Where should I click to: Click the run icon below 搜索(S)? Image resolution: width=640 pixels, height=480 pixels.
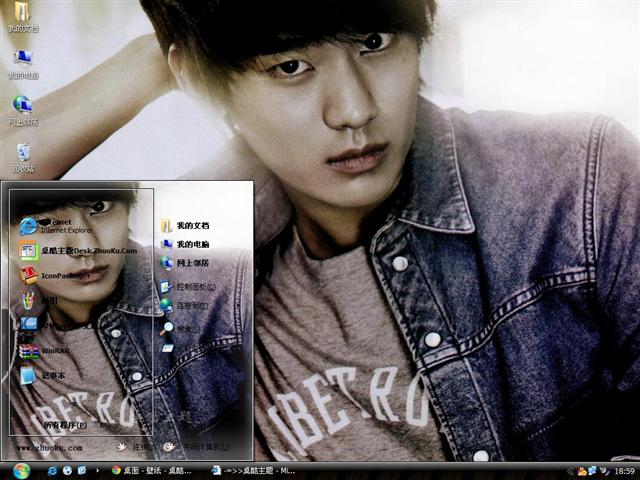167,348
